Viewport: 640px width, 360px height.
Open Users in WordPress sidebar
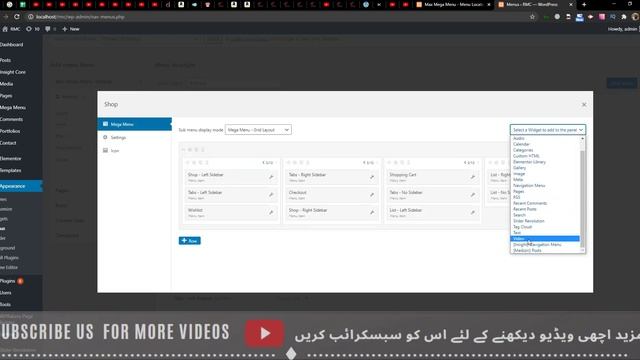coord(6,293)
